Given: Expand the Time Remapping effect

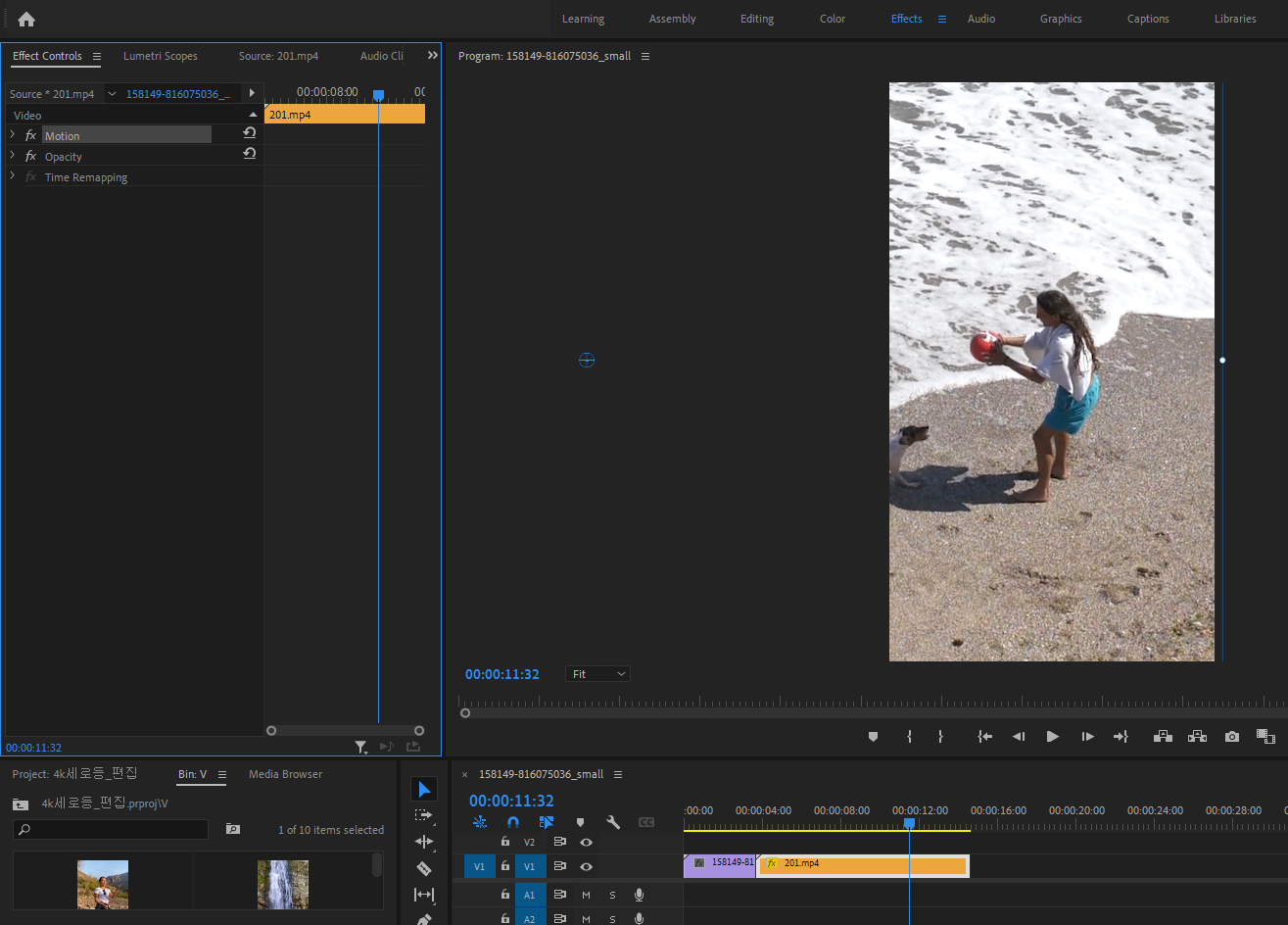Looking at the screenshot, I should 13,176.
